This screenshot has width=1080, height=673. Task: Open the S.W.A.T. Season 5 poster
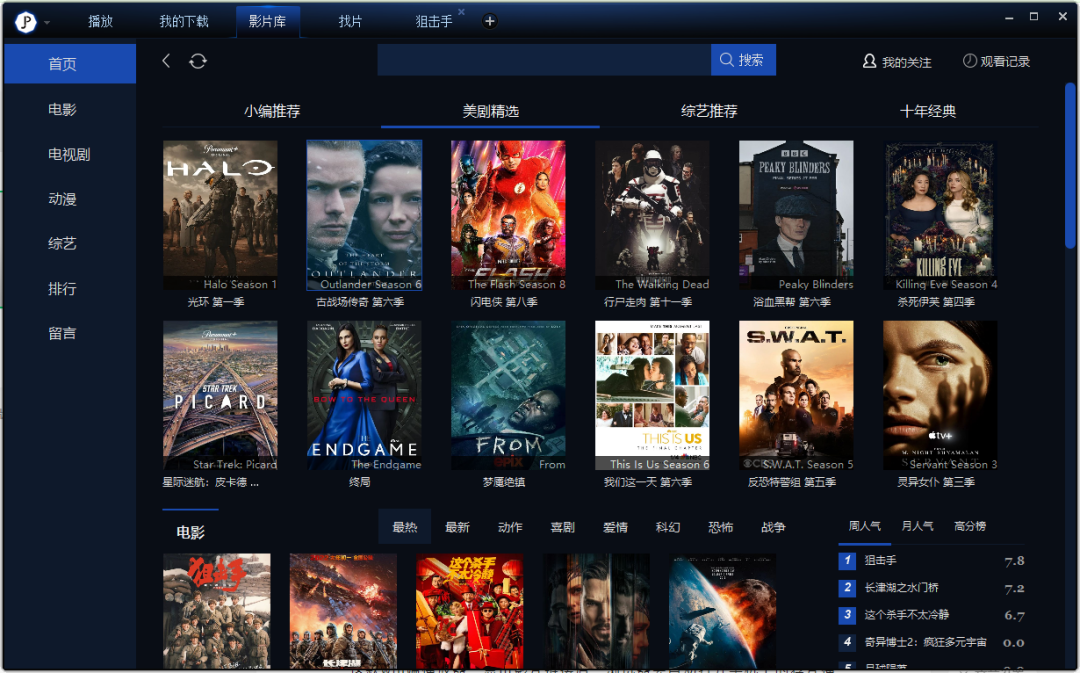pyautogui.click(x=796, y=395)
